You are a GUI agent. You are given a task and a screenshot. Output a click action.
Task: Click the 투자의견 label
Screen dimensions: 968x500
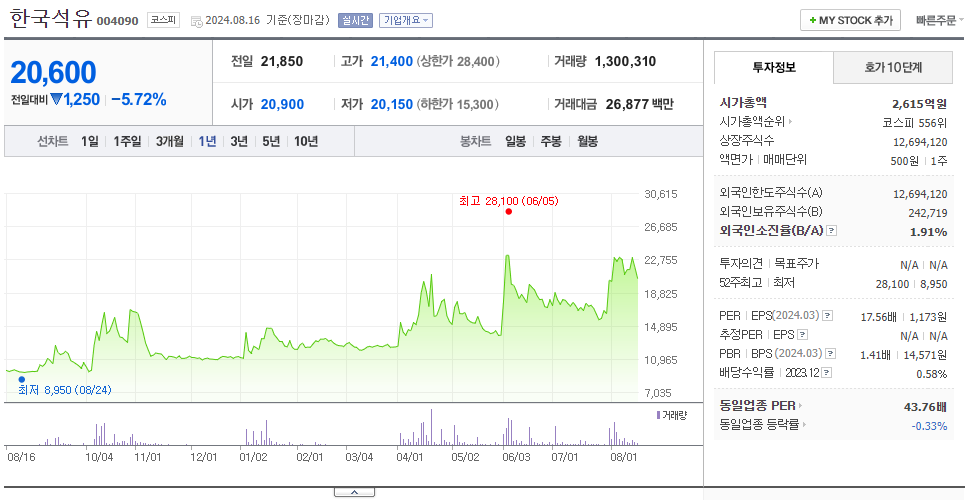[741, 264]
